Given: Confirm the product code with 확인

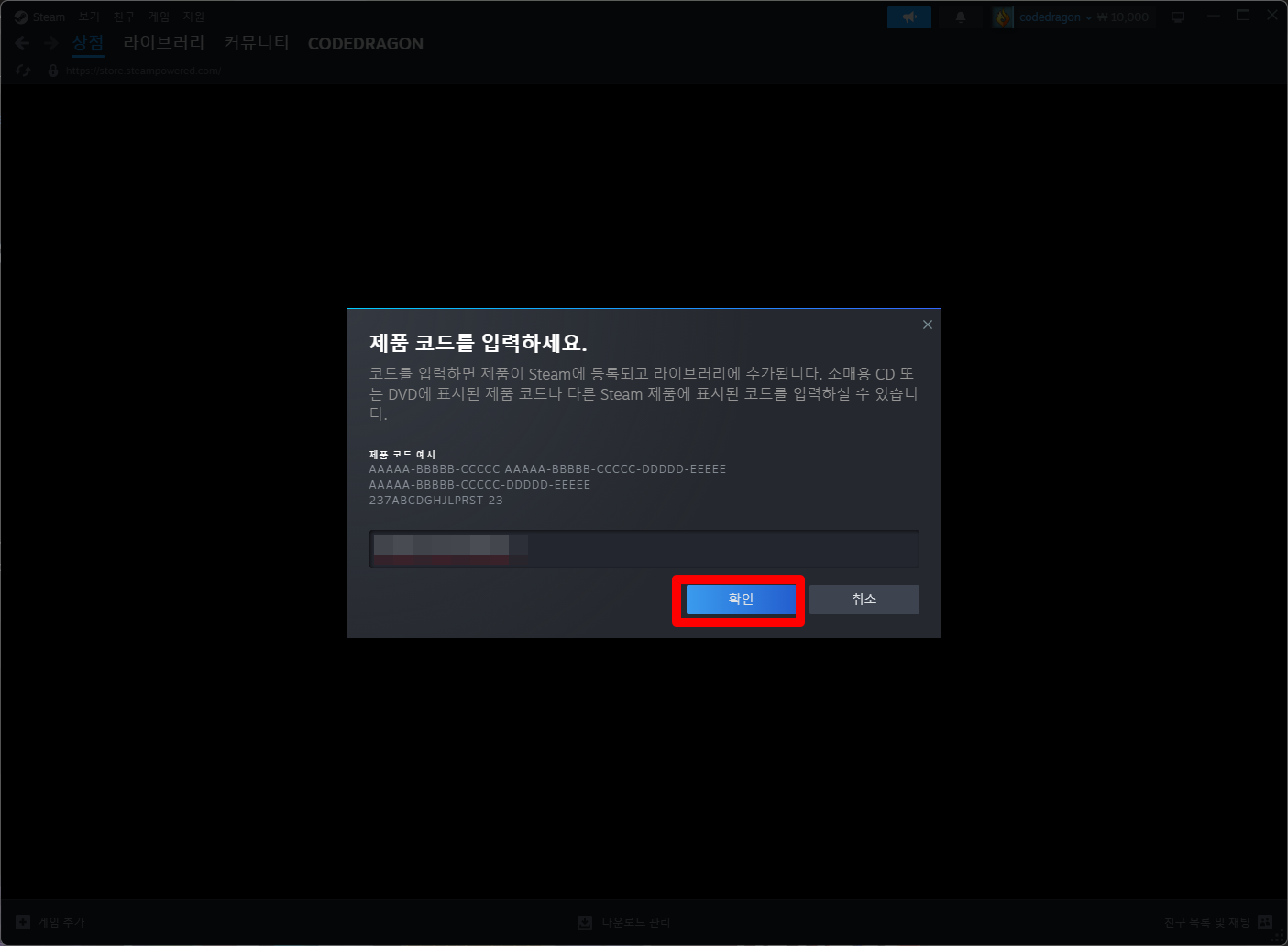Looking at the screenshot, I should pos(741,599).
